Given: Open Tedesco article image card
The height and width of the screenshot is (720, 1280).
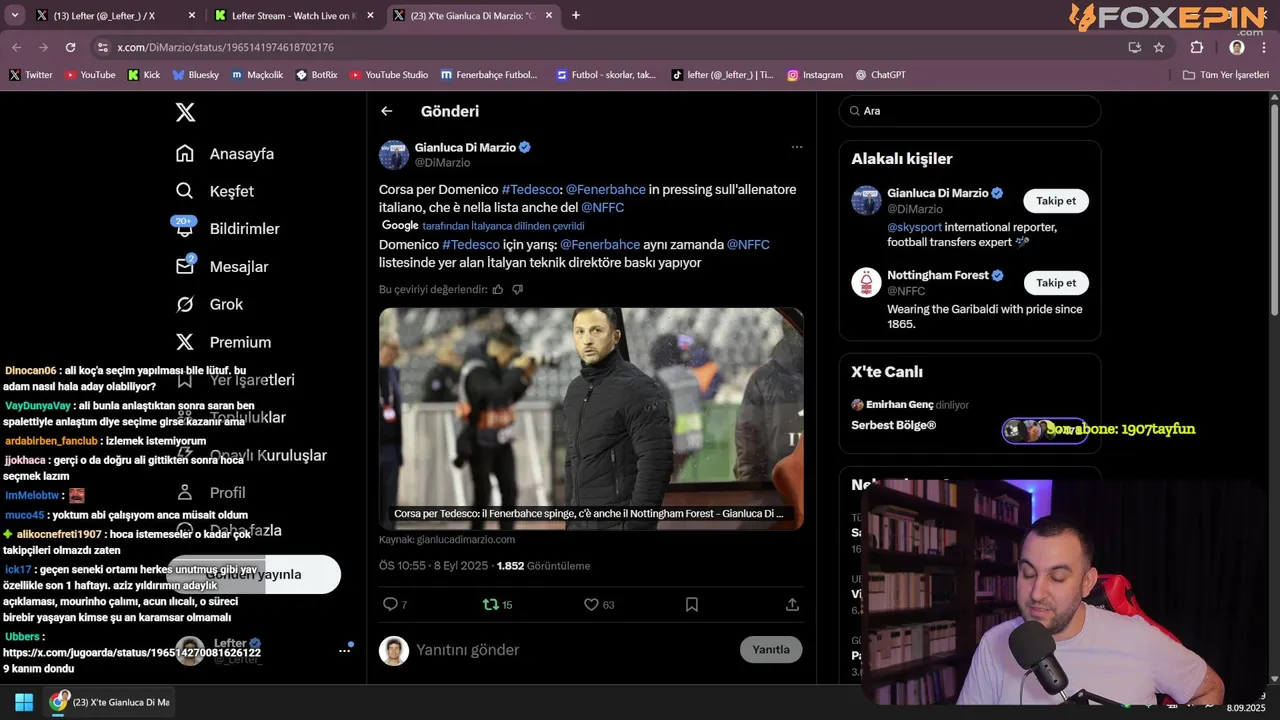Looking at the screenshot, I should coord(591,418).
